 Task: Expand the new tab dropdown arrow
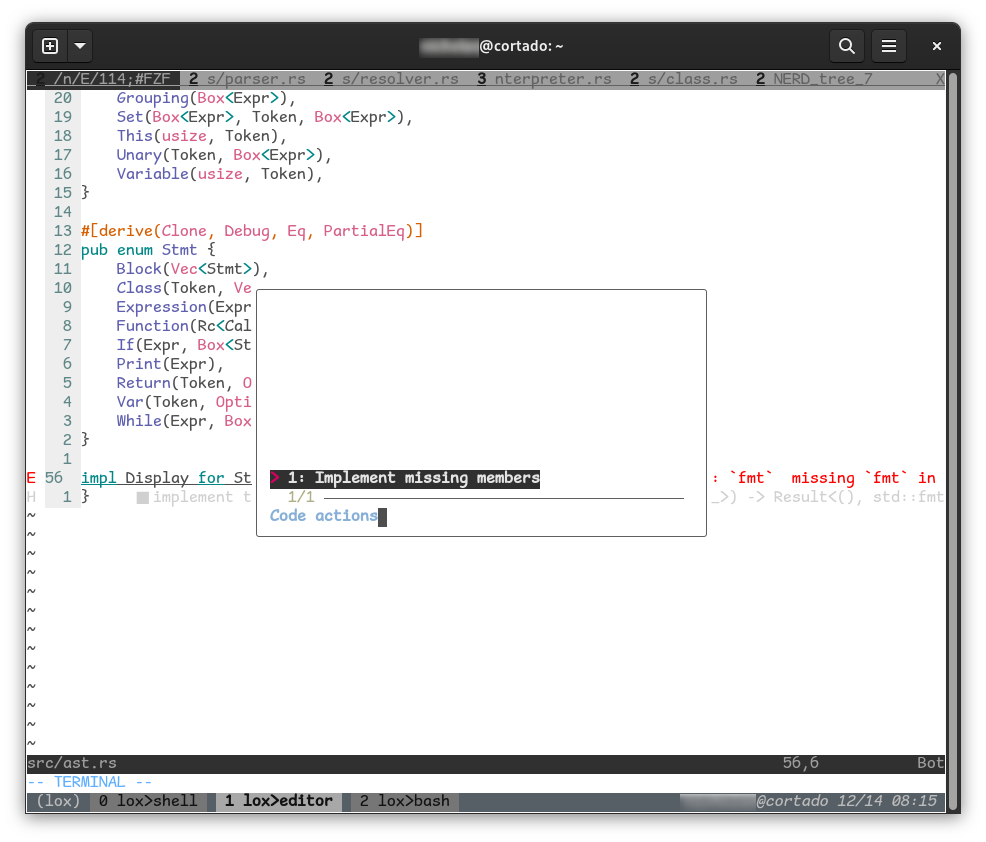click(80, 46)
